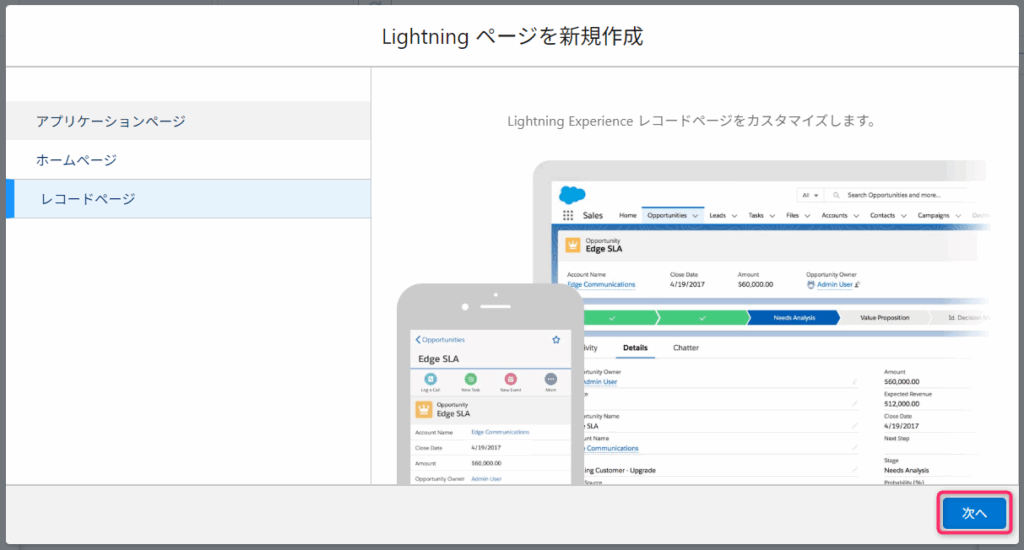
Task: Tap the green New Task icon
Action: (x=470, y=380)
